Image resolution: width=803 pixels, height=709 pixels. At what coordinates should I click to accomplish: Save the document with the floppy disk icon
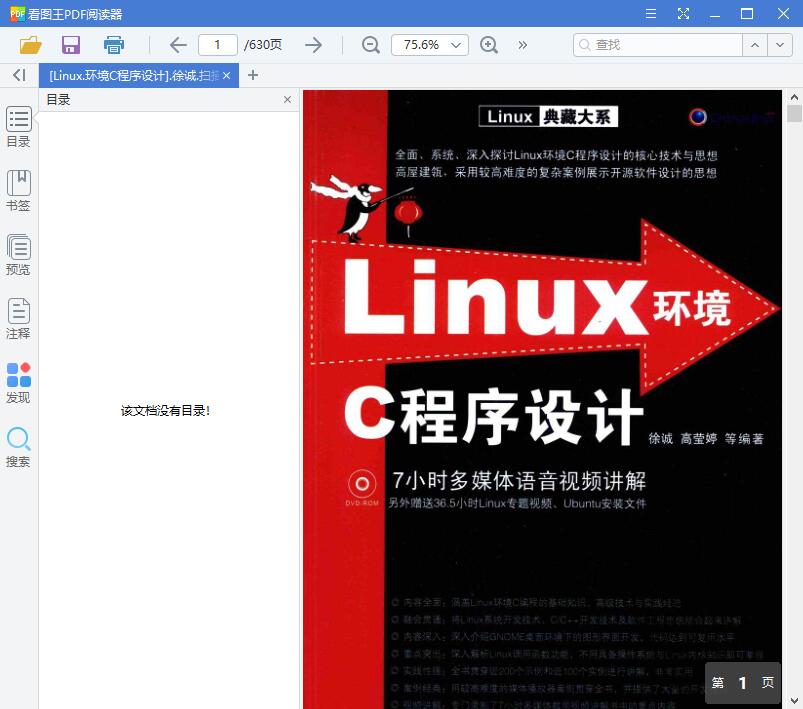pyautogui.click(x=71, y=45)
